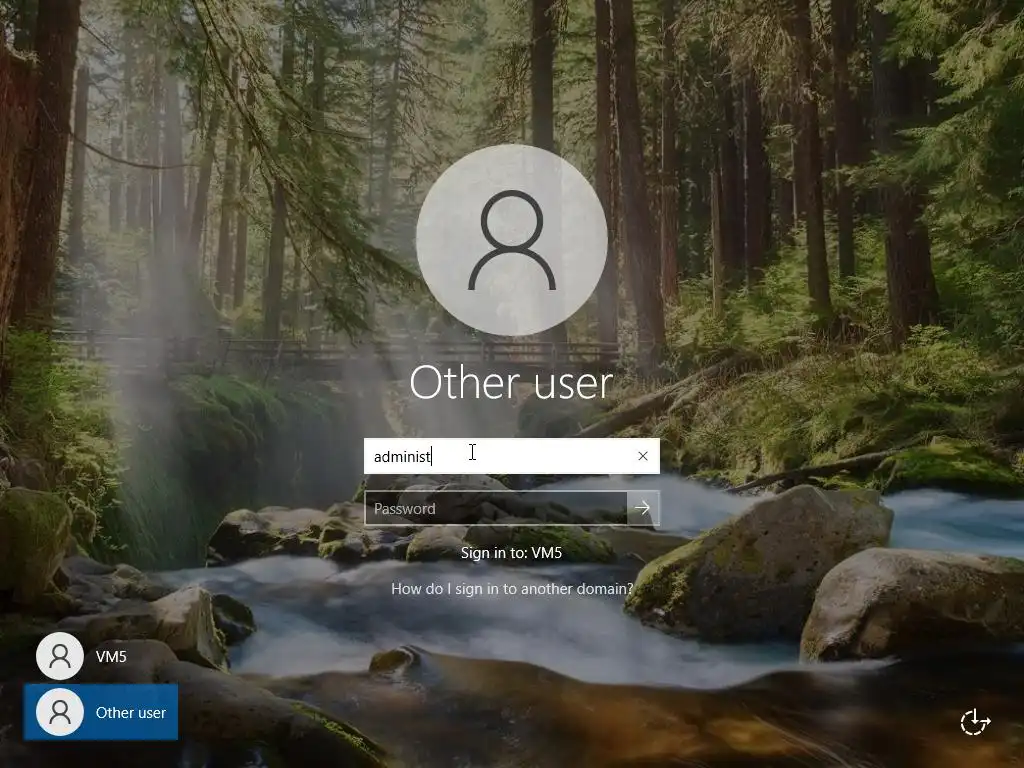1024x768 pixels.
Task: Open 'How do I sign in to another domain?' link
Action: tap(512, 588)
